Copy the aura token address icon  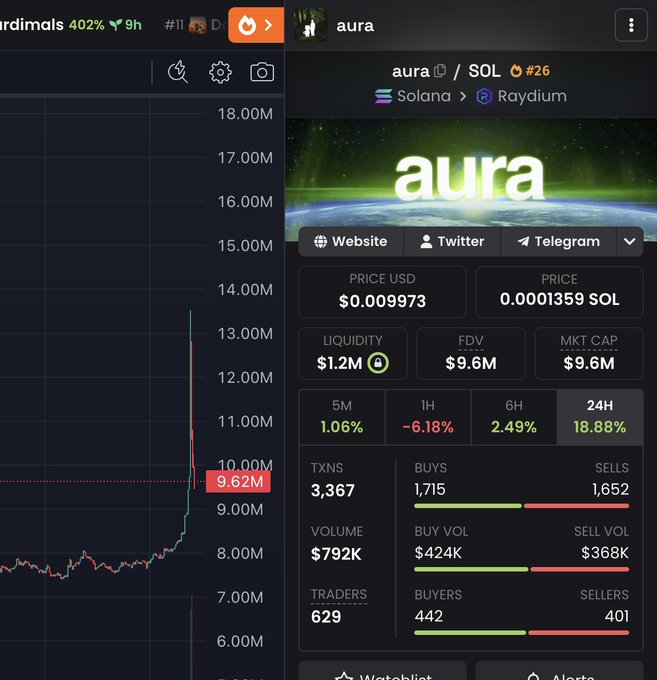[x=440, y=71]
